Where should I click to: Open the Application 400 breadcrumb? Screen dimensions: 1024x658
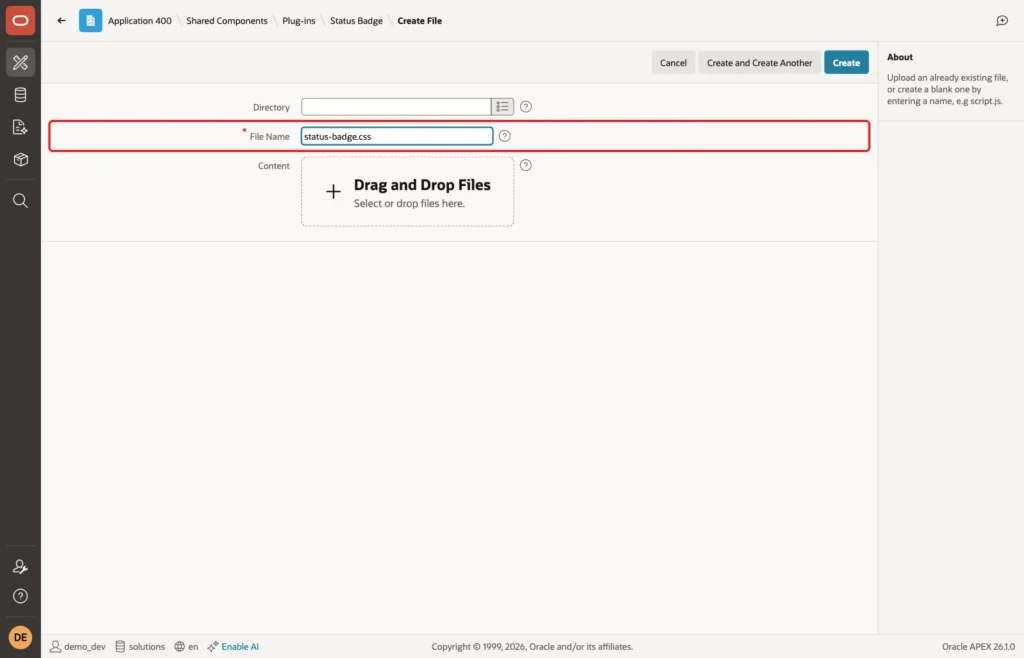coord(140,21)
